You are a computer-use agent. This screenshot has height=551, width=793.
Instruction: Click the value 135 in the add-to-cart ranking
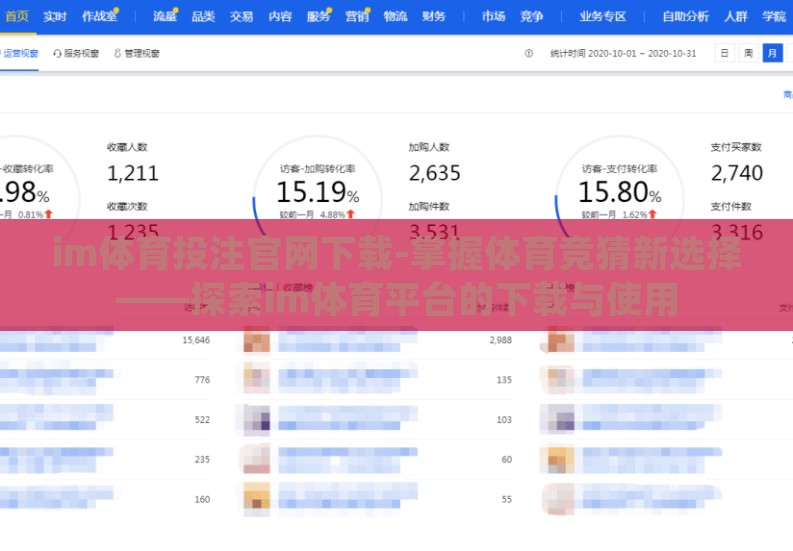[504, 379]
